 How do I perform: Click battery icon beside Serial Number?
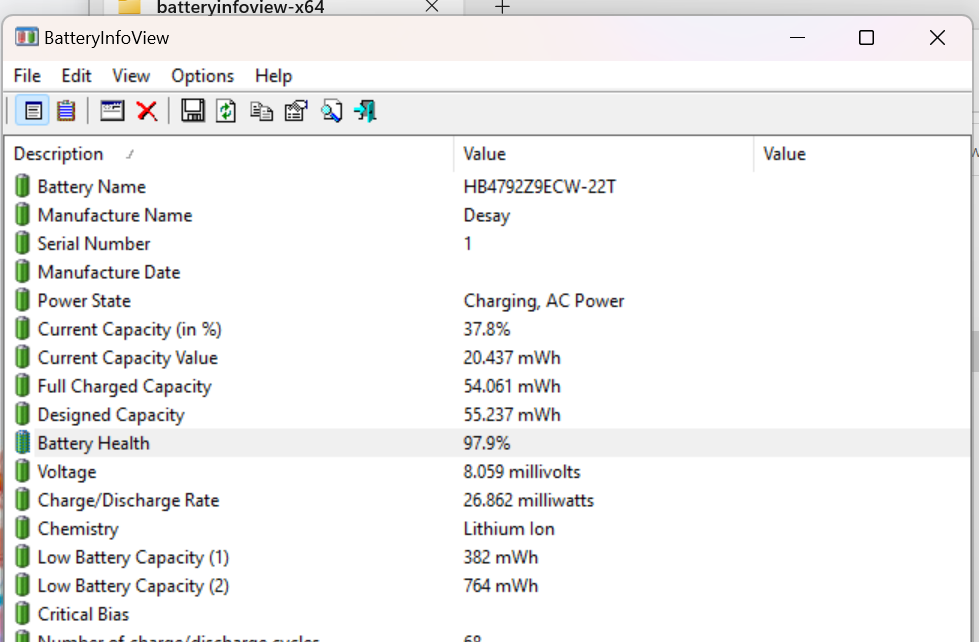22,244
